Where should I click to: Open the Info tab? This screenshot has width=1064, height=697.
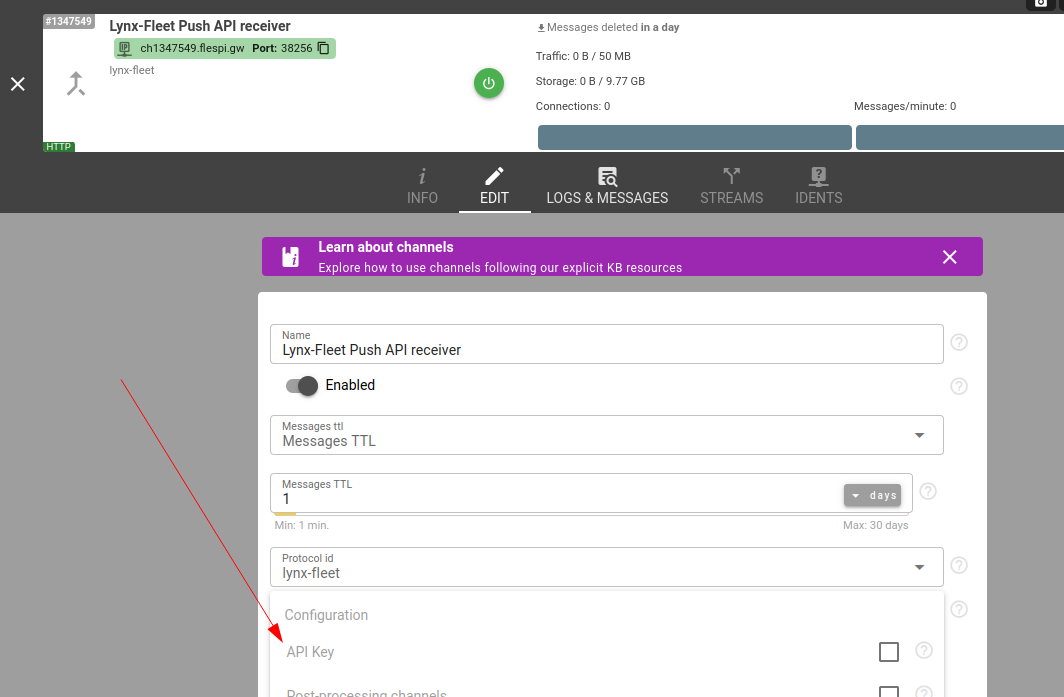pos(422,186)
